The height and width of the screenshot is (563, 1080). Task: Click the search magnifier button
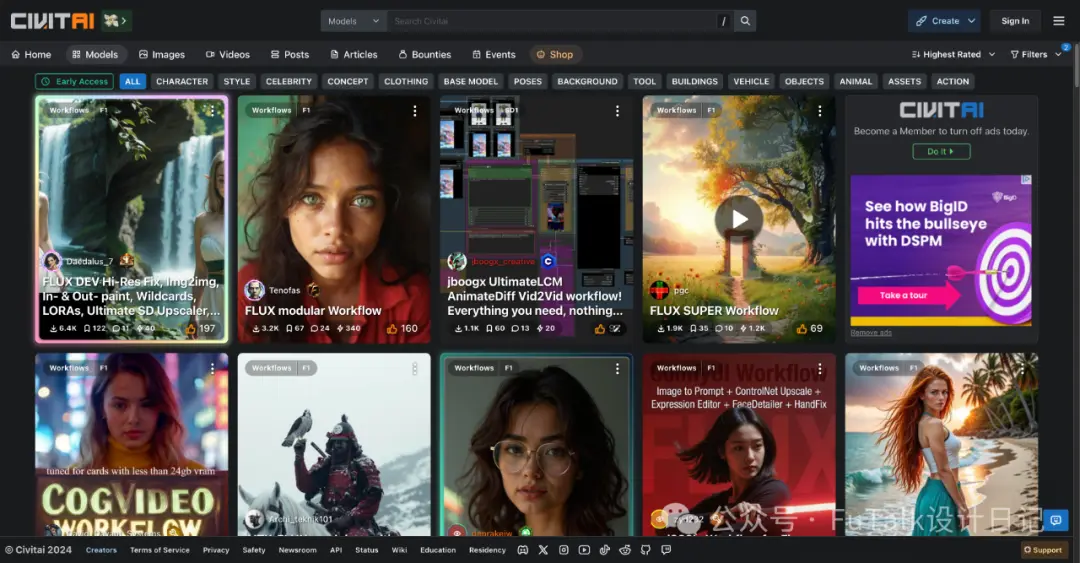[x=745, y=21]
